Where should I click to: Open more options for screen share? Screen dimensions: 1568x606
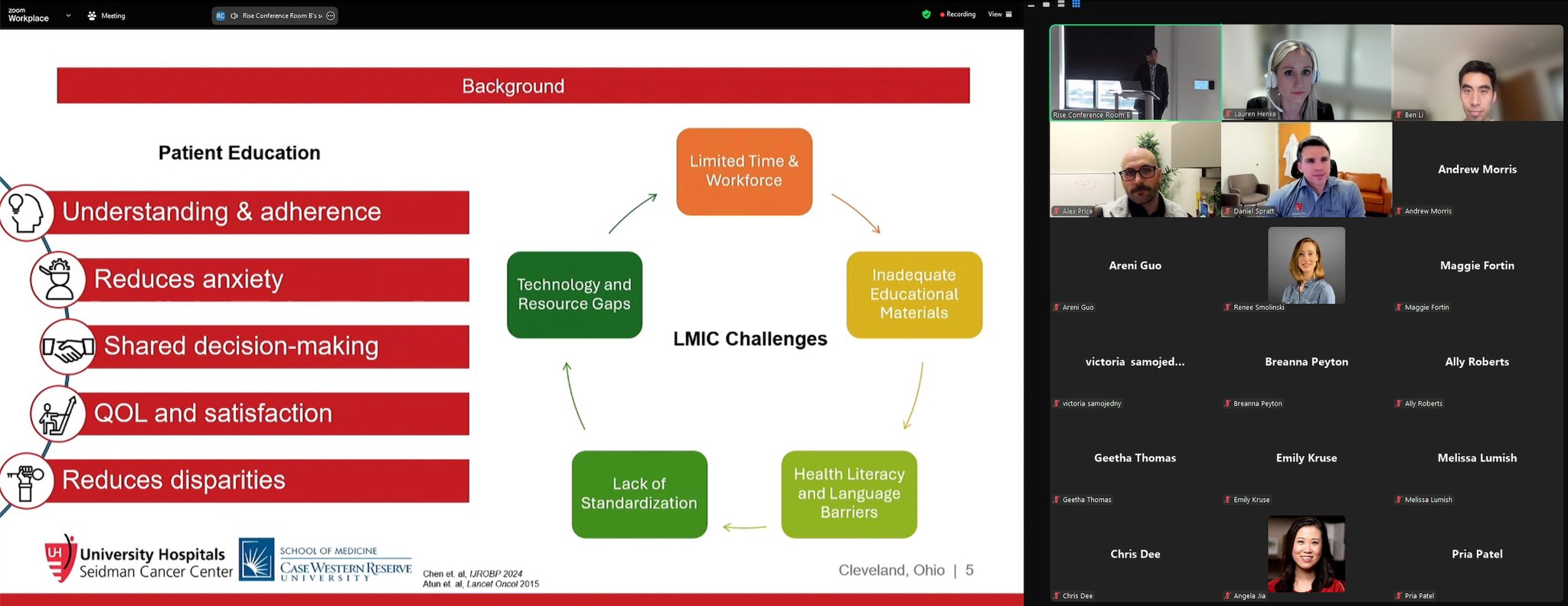pyautogui.click(x=331, y=15)
